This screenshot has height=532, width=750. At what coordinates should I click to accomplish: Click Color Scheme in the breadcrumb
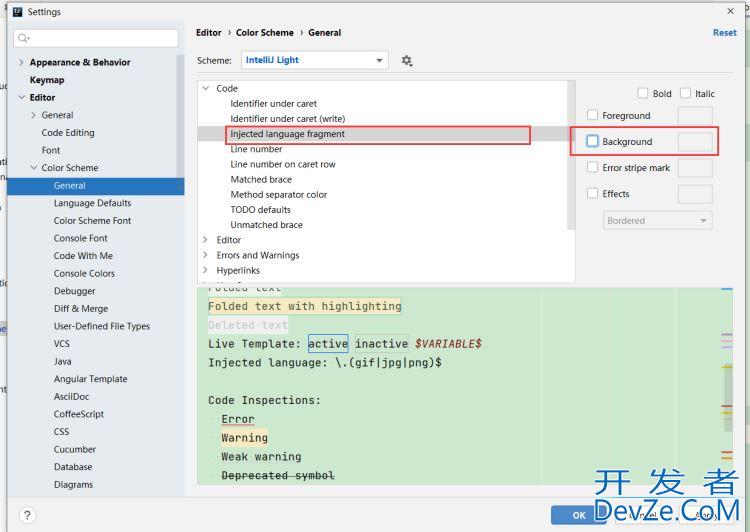265,33
